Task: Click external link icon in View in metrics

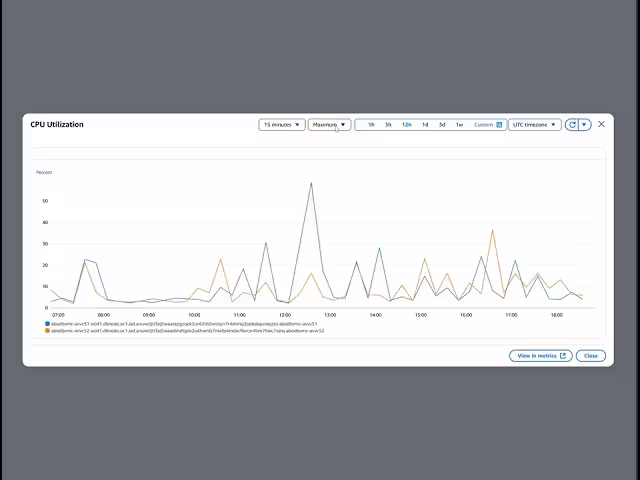Action: click(563, 356)
